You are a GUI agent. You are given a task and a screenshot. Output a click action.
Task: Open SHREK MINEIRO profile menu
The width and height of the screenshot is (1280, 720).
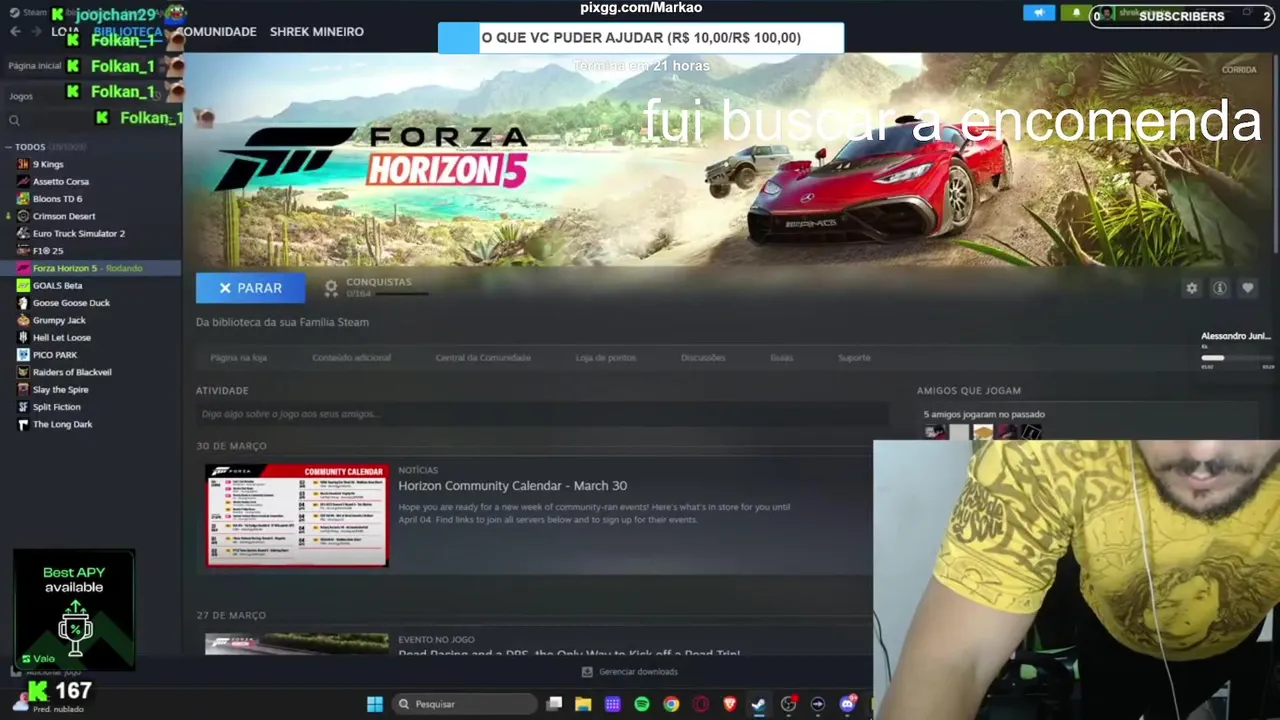[x=317, y=32]
